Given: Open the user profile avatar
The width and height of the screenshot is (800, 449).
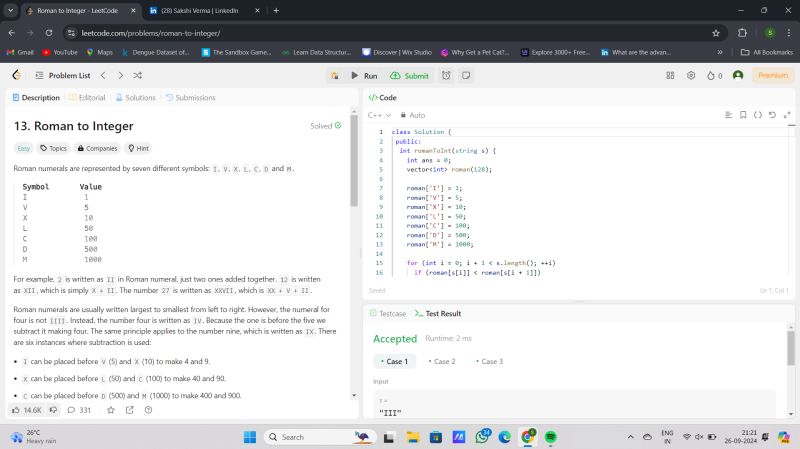Looking at the screenshot, I should tap(738, 76).
